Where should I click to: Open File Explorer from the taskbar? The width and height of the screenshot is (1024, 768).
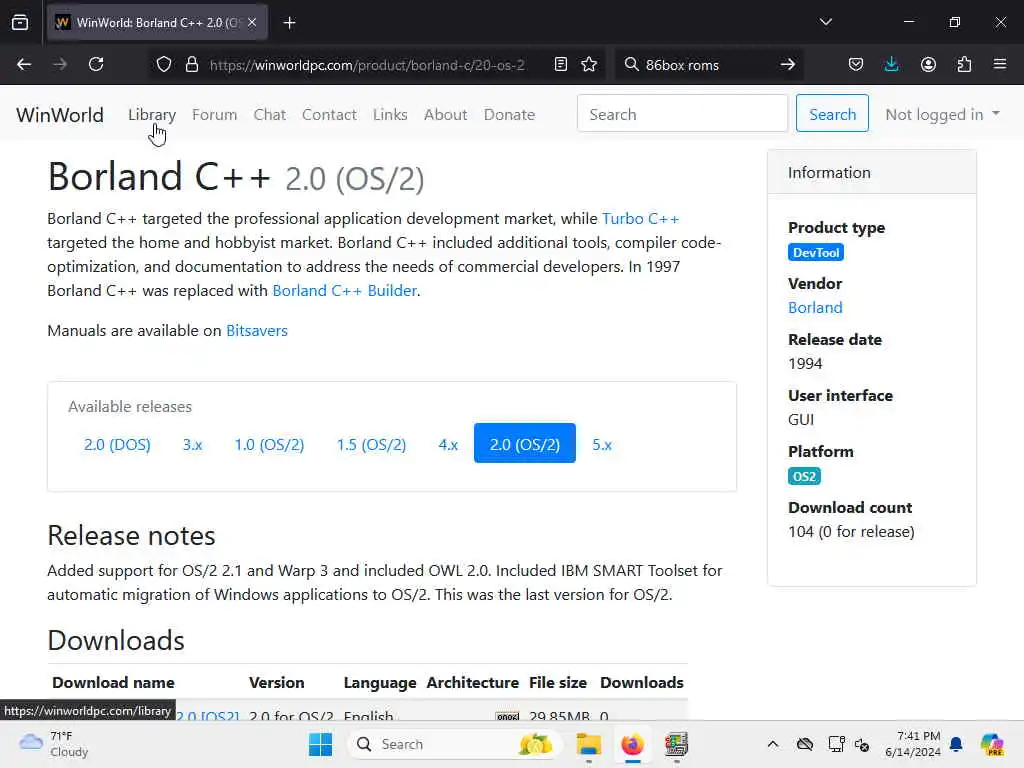pyautogui.click(x=588, y=744)
